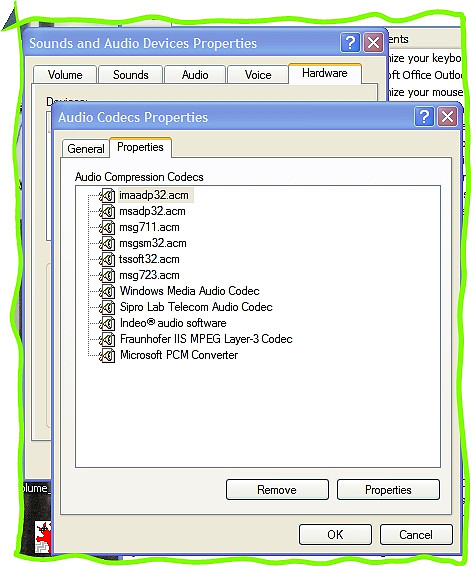Image resolution: width=471 pixels, height=566 pixels.
Task: Switch to the Volume tab in Sounds and Audio Devices
Action: pyautogui.click(x=65, y=75)
